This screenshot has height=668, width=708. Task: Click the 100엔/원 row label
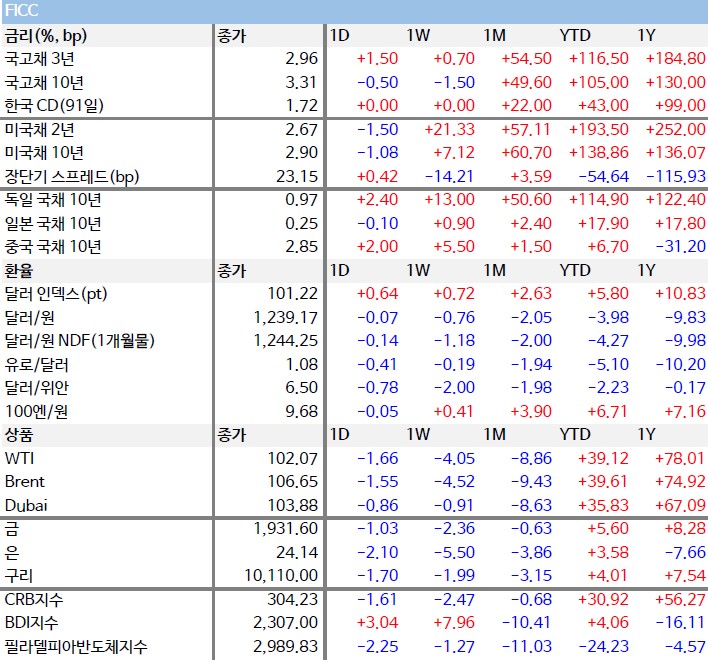tap(36, 411)
